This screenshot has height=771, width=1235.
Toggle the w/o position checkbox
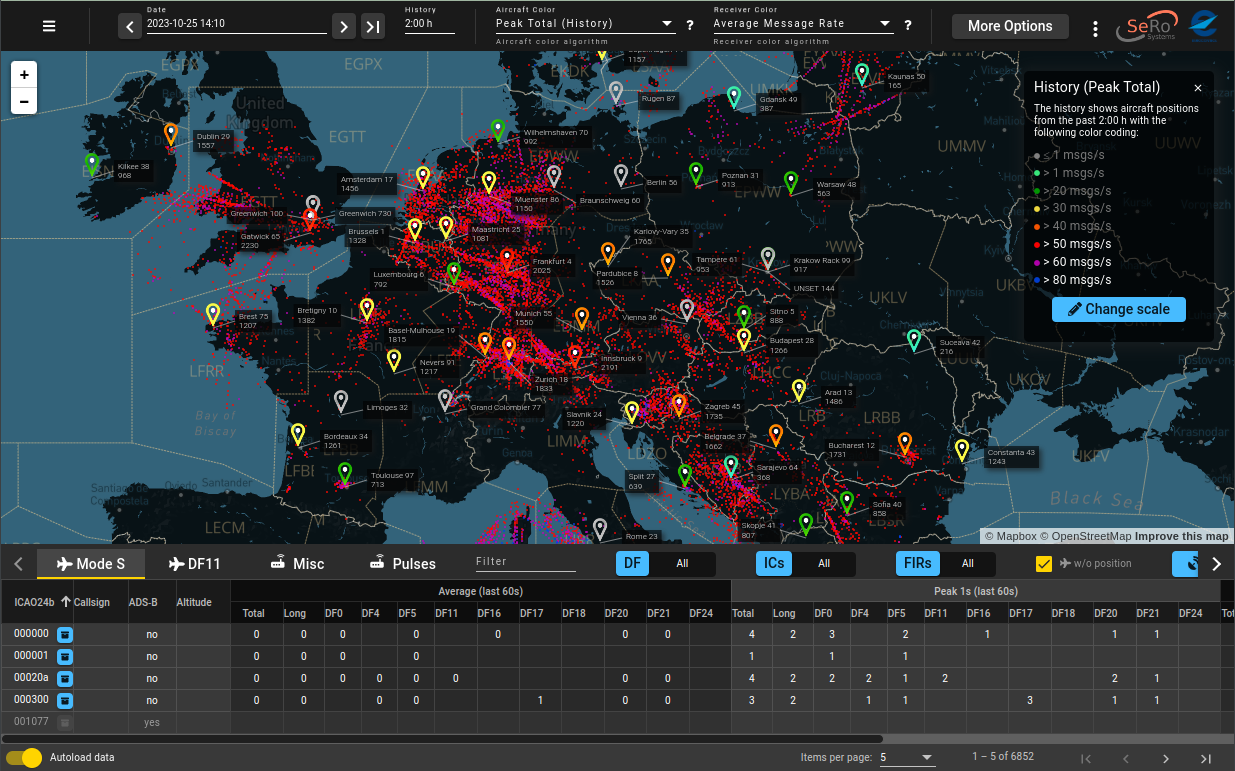point(1044,564)
